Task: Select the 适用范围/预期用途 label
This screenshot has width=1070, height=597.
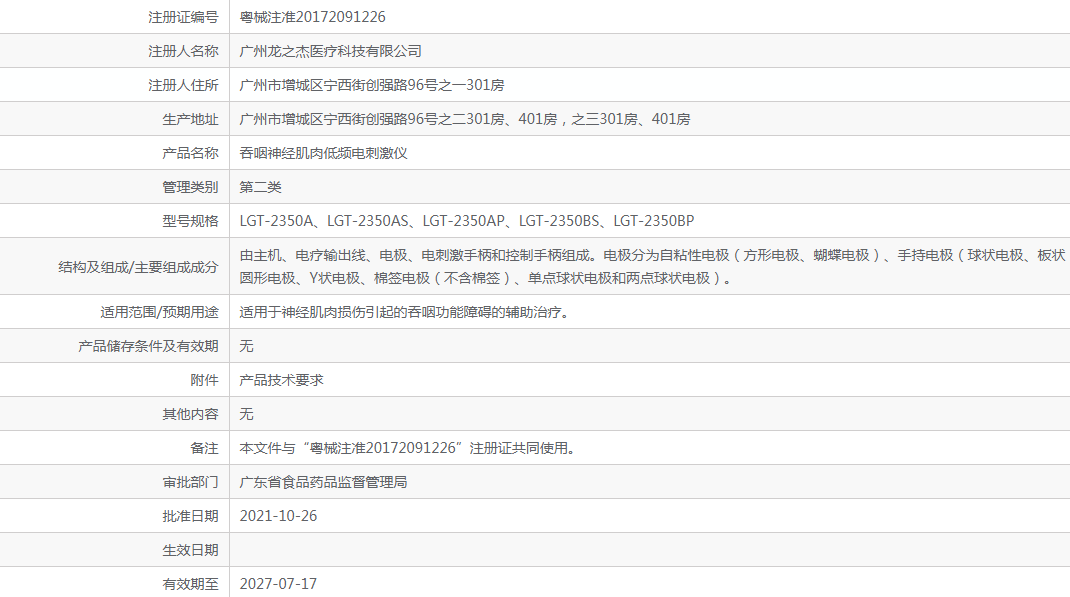Action: 159,312
